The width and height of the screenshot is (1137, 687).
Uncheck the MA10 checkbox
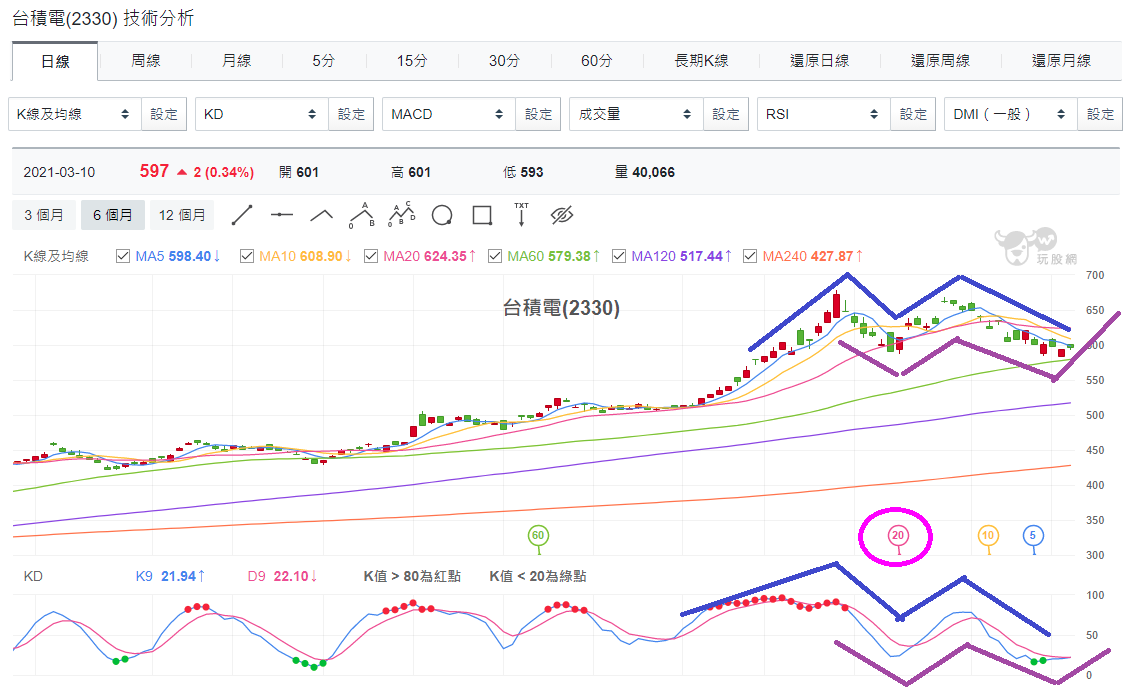247,256
